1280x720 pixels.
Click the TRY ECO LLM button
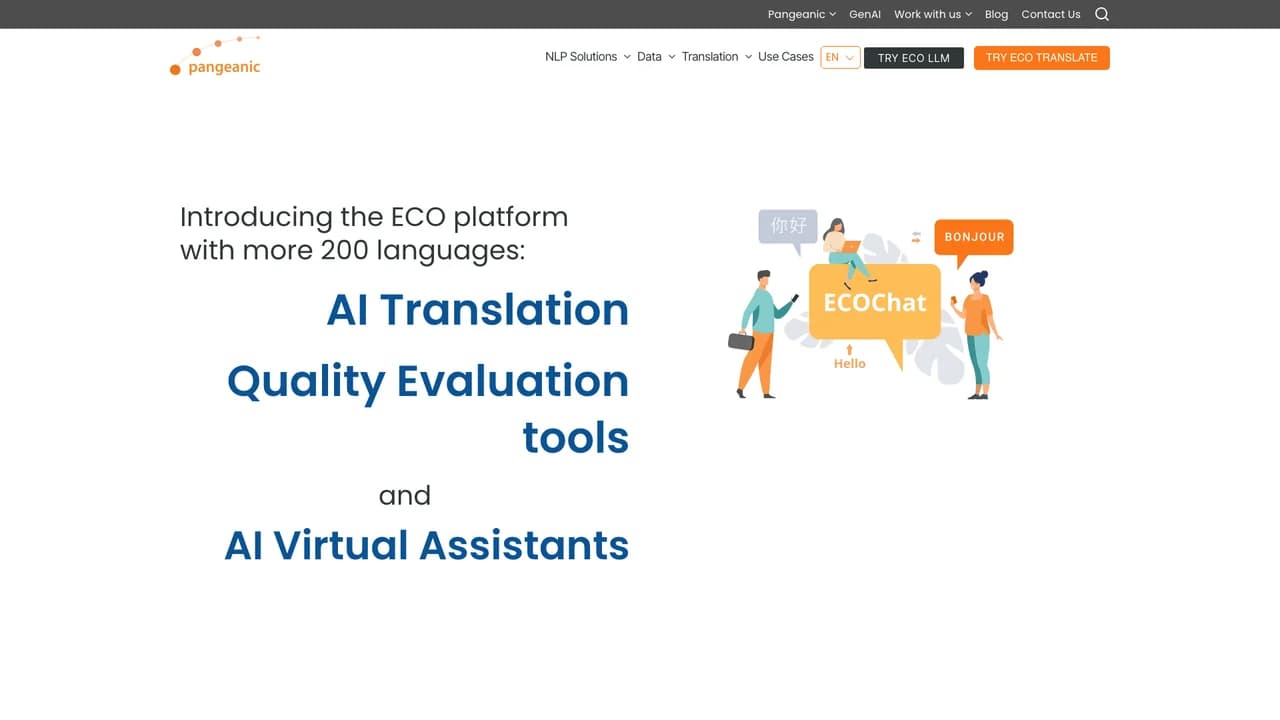click(x=914, y=58)
